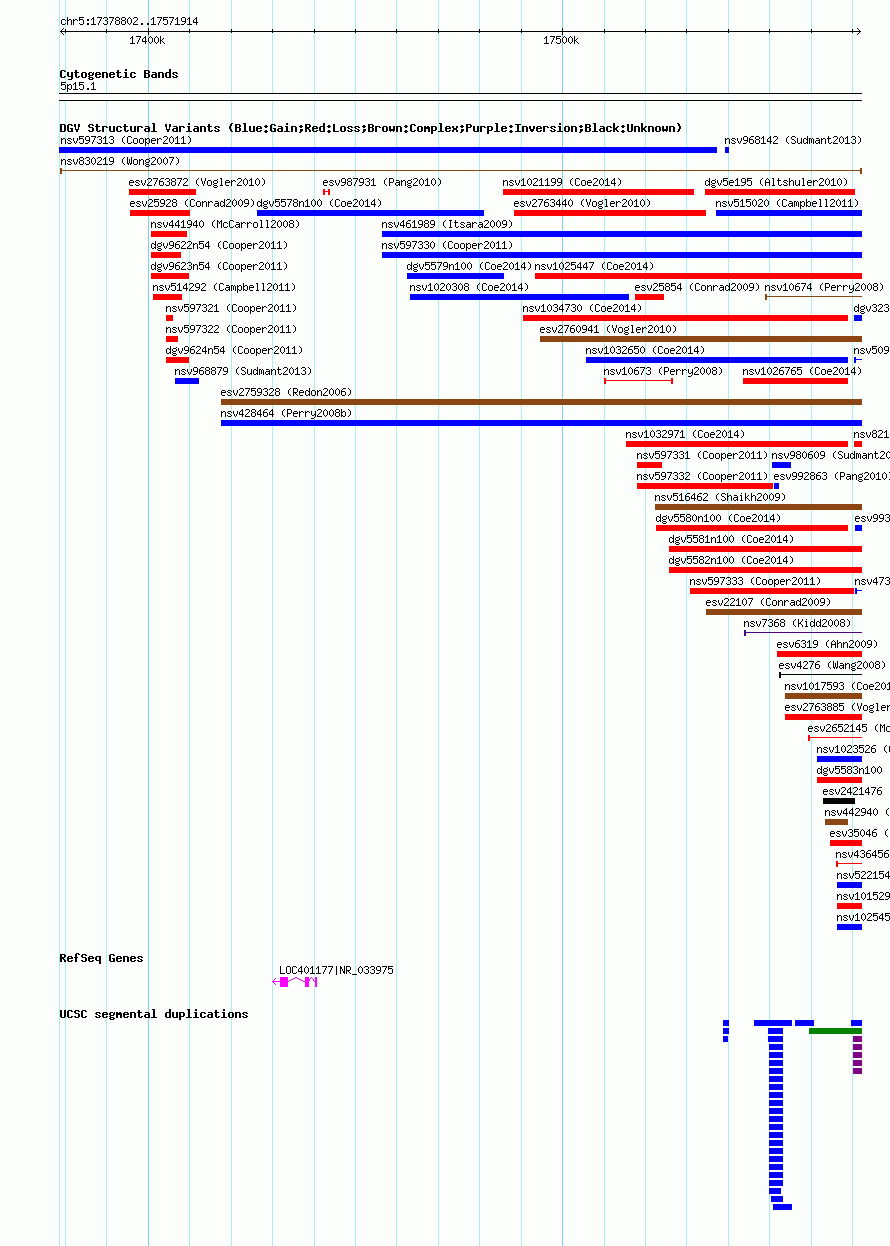Select dgv5578n100 (Coe2014) variant
The width and height of the screenshot is (890, 1246).
[x=370, y=213]
